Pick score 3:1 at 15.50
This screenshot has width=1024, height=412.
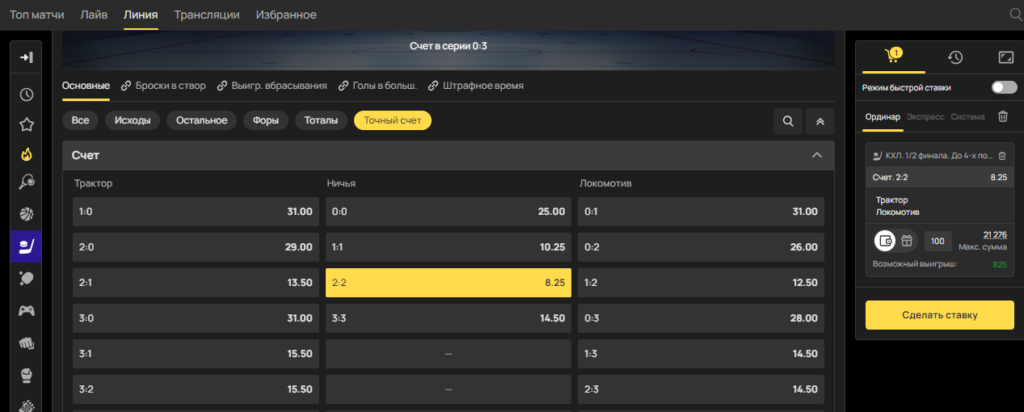click(196, 353)
